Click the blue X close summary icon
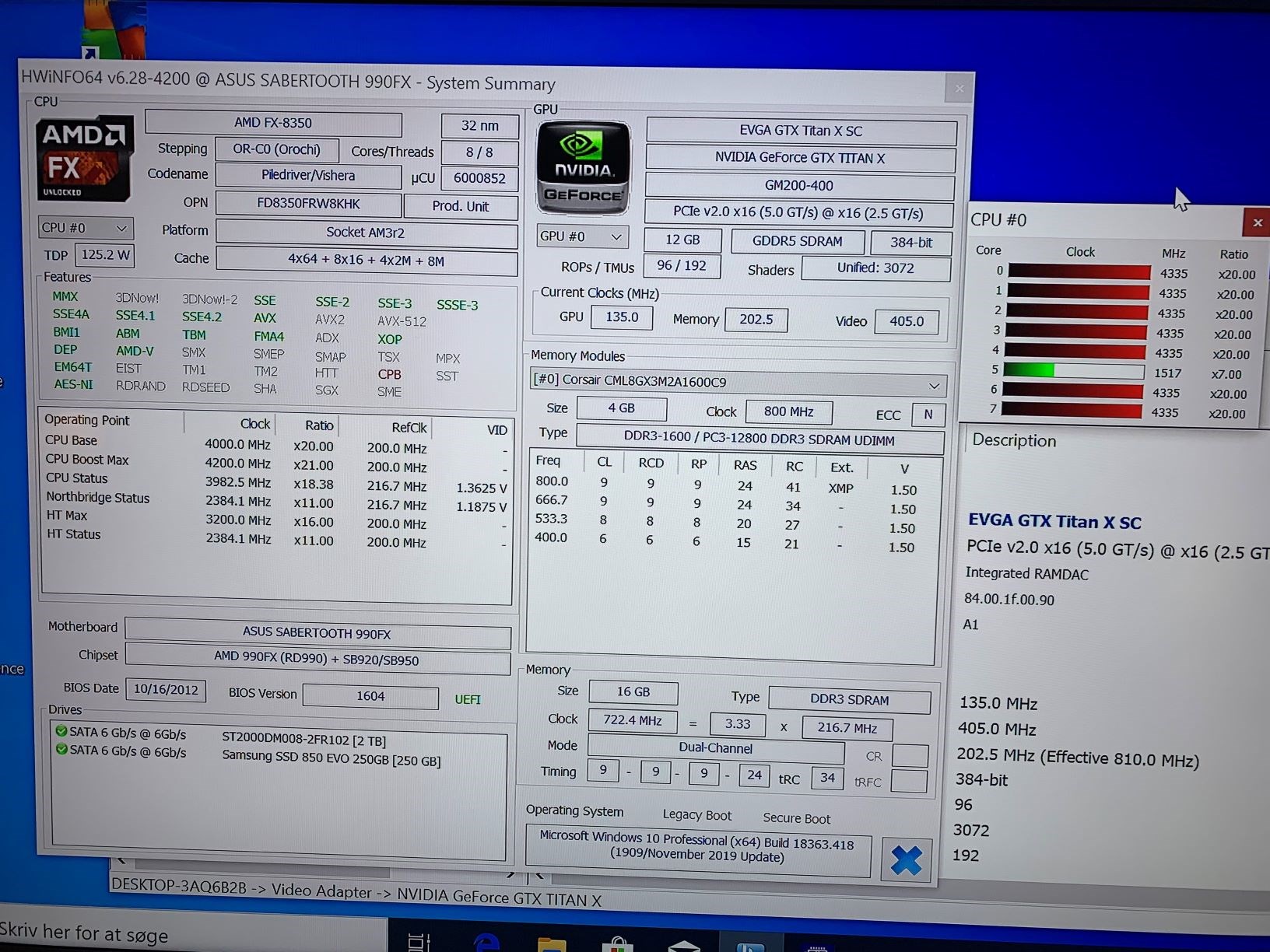1270x952 pixels. (906, 860)
